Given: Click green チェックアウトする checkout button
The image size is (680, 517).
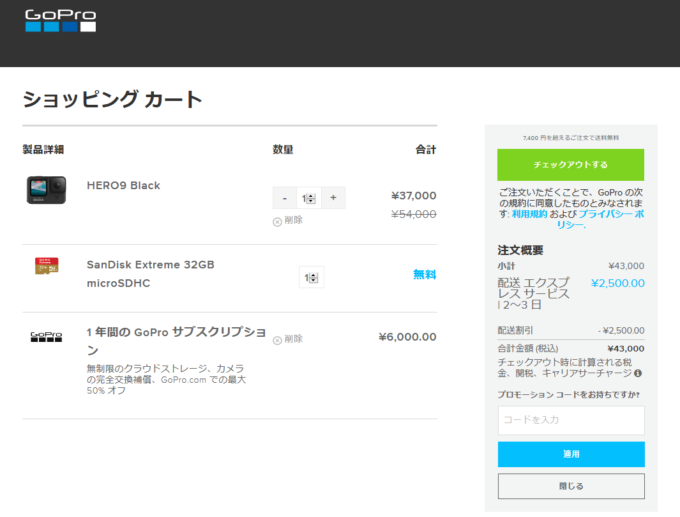Looking at the screenshot, I should tap(570, 165).
